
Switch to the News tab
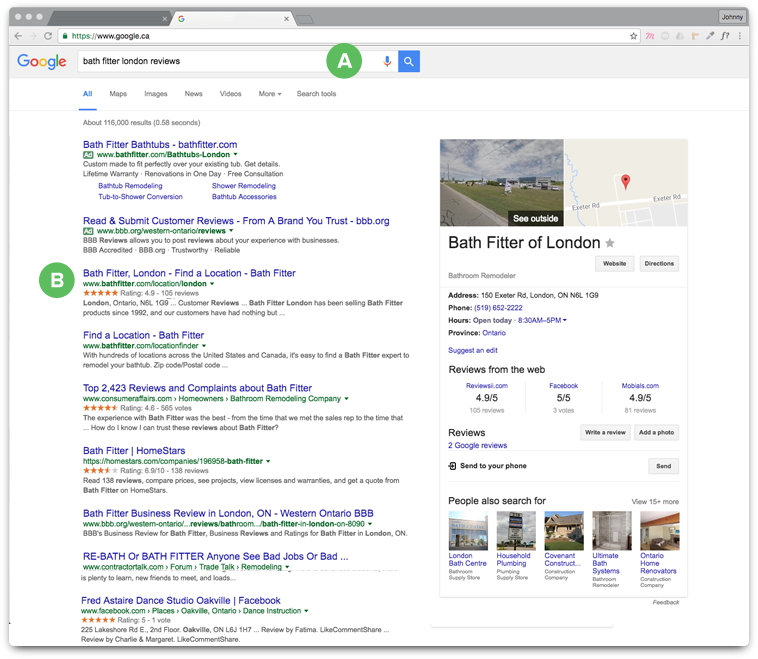[193, 94]
